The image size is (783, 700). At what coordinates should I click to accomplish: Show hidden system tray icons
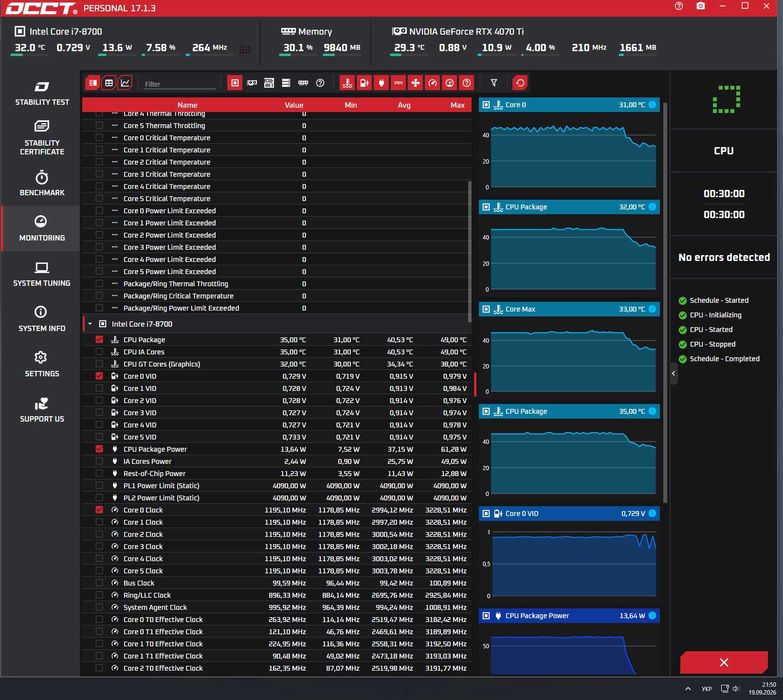coord(688,689)
